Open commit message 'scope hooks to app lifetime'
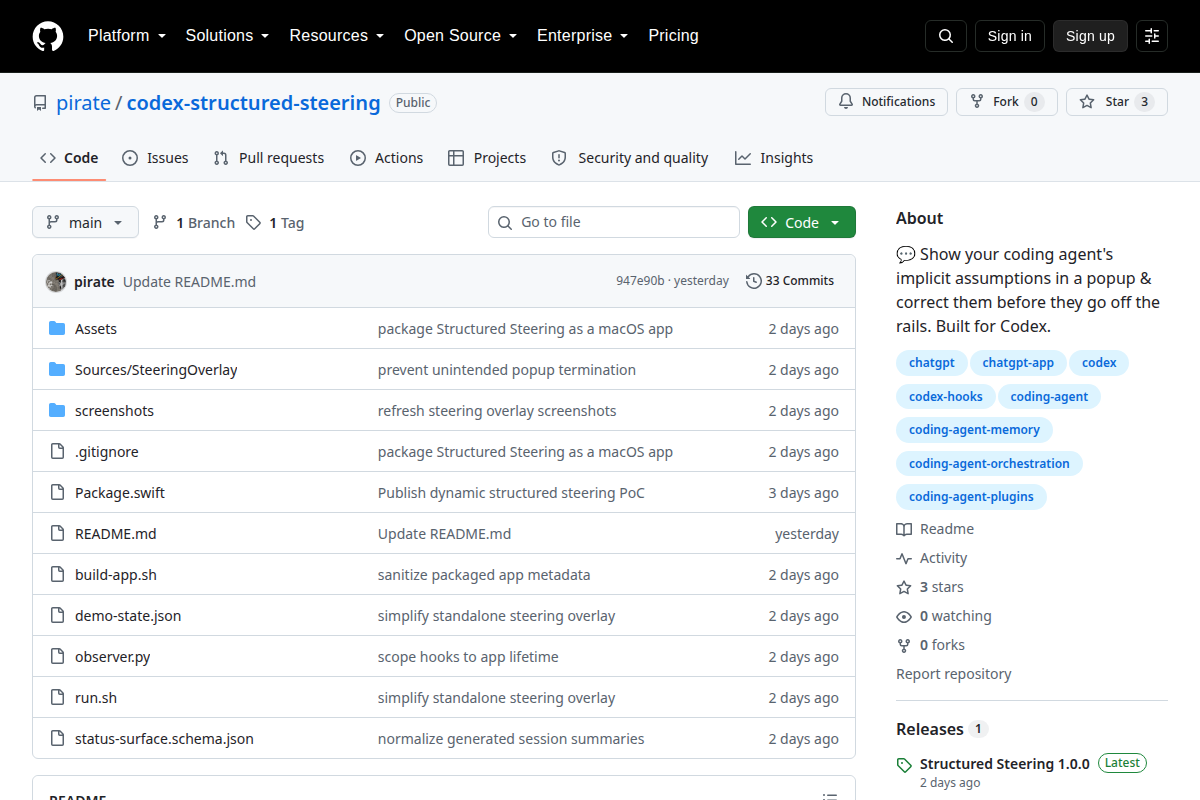 [468, 657]
